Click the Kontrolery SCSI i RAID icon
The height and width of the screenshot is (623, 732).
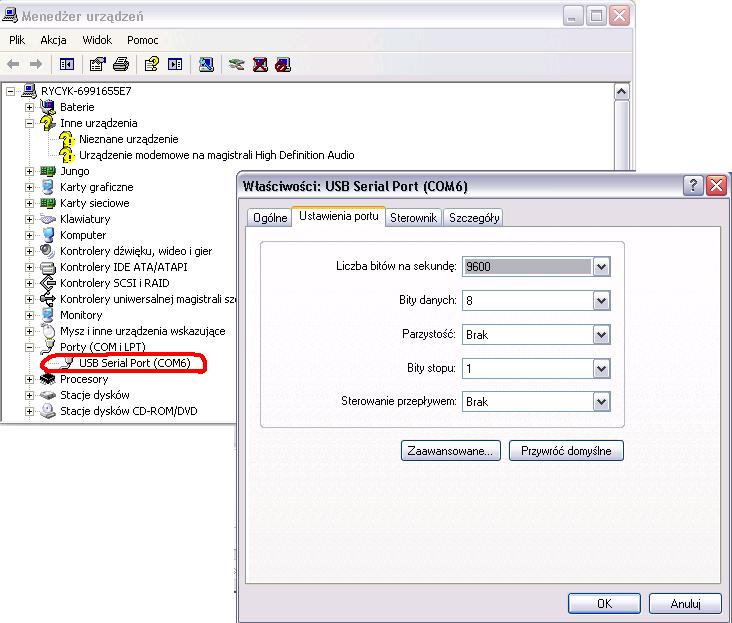tap(48, 283)
